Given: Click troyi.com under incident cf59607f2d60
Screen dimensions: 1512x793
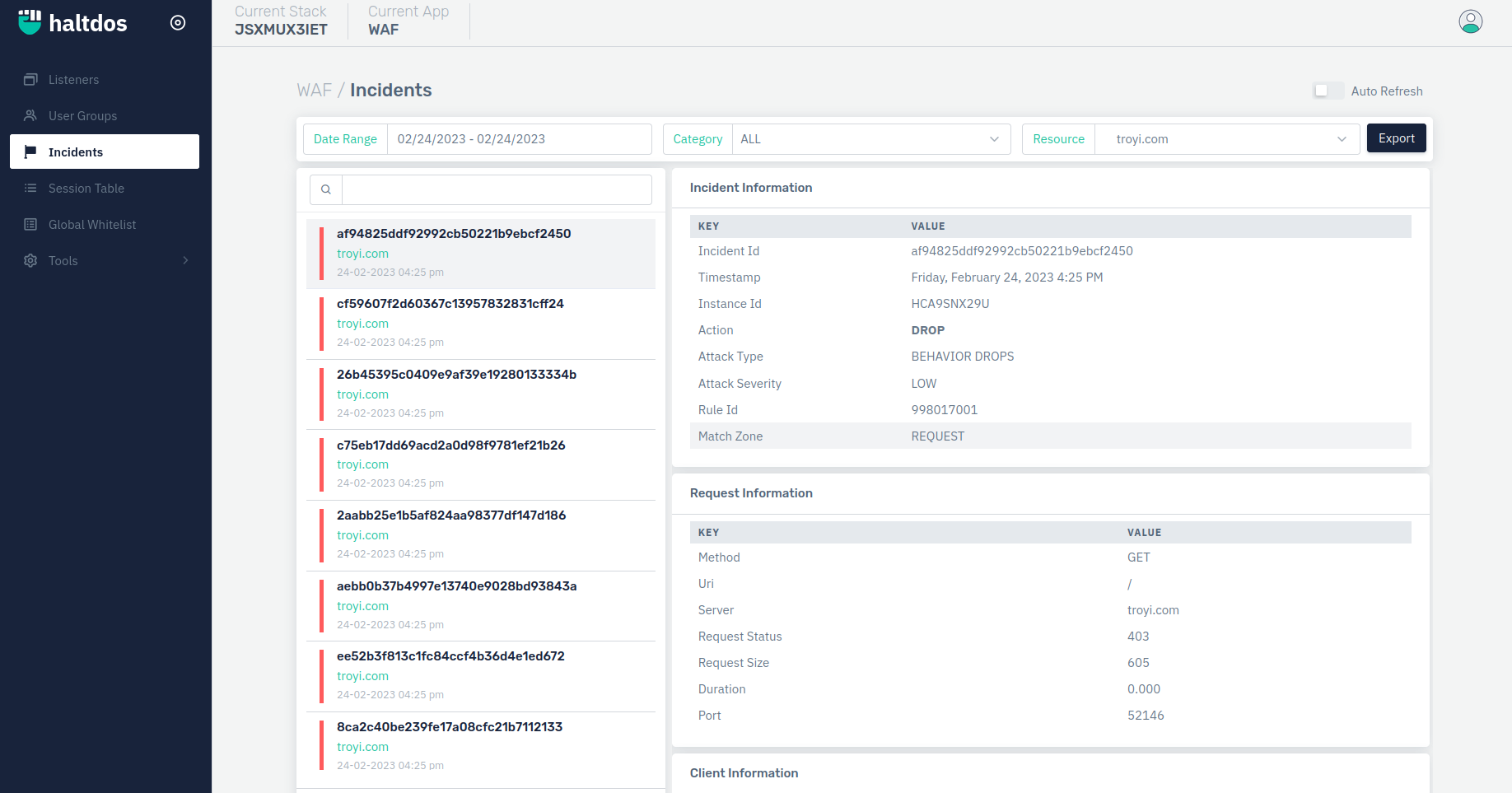Looking at the screenshot, I should click(x=362, y=324).
